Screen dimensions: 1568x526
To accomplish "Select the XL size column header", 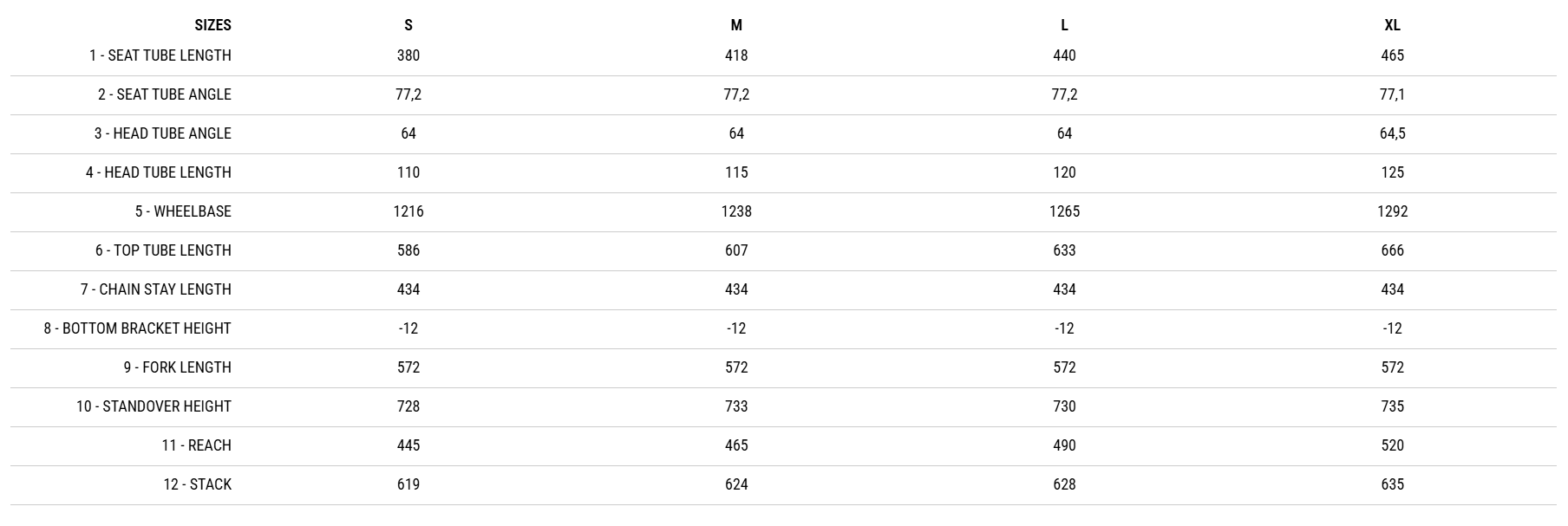I will 1392,25.
